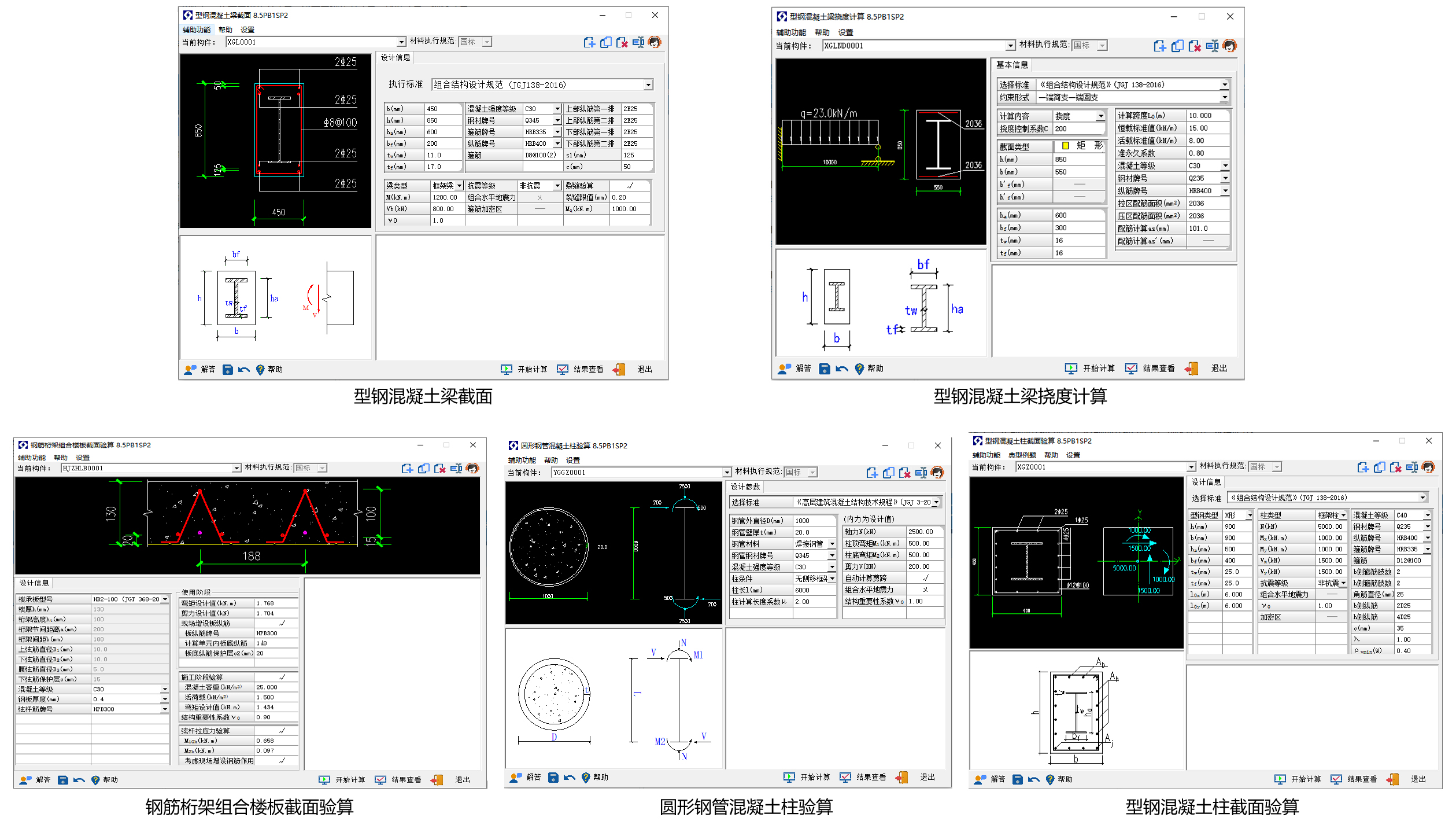The height and width of the screenshot is (836, 1456).
Task: Open 辅助功能 menu in 型钢混凝土梁截面 window
Action: (x=197, y=30)
